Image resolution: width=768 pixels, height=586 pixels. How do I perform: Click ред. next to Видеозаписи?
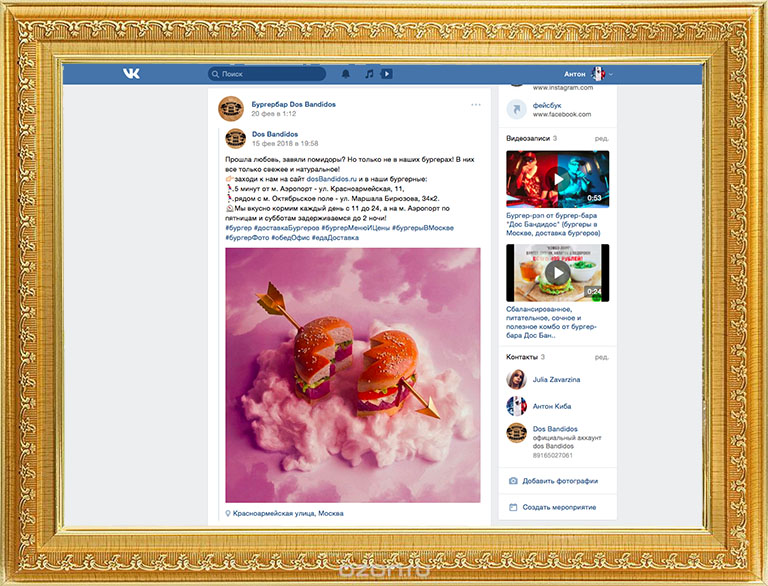pyautogui.click(x=602, y=138)
